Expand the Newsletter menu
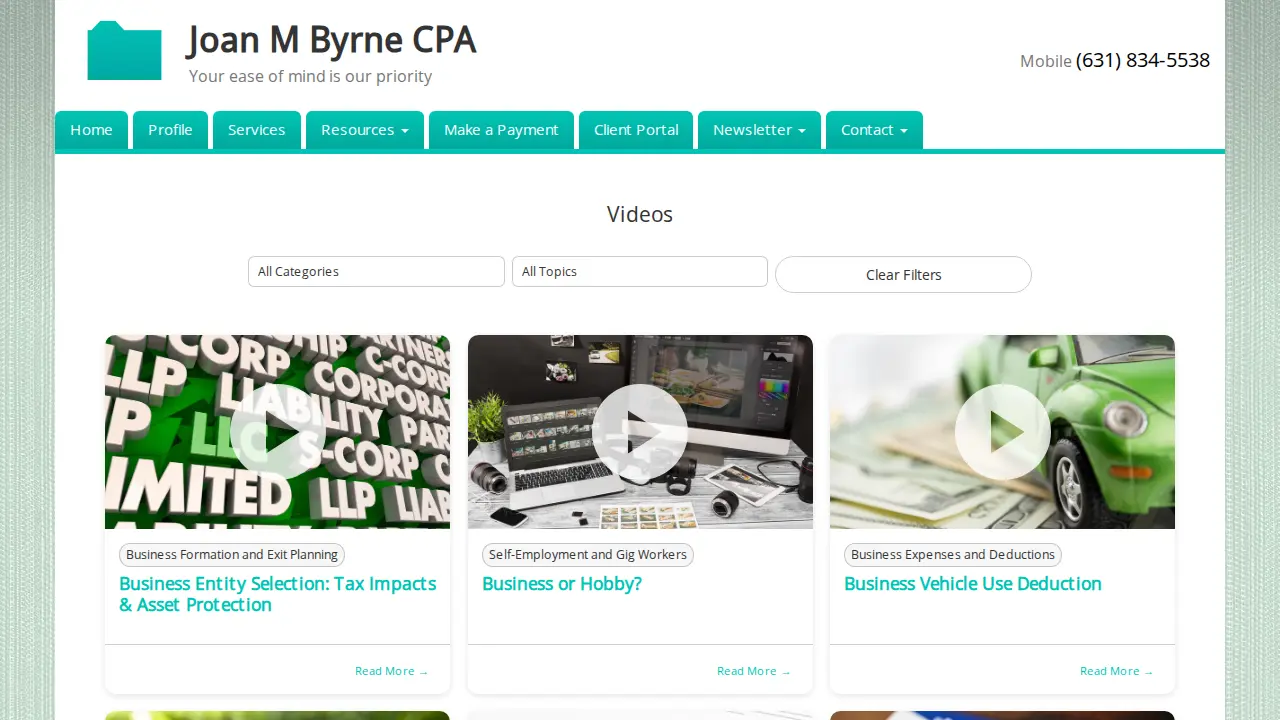Image resolution: width=1280 pixels, height=720 pixels. [x=759, y=130]
